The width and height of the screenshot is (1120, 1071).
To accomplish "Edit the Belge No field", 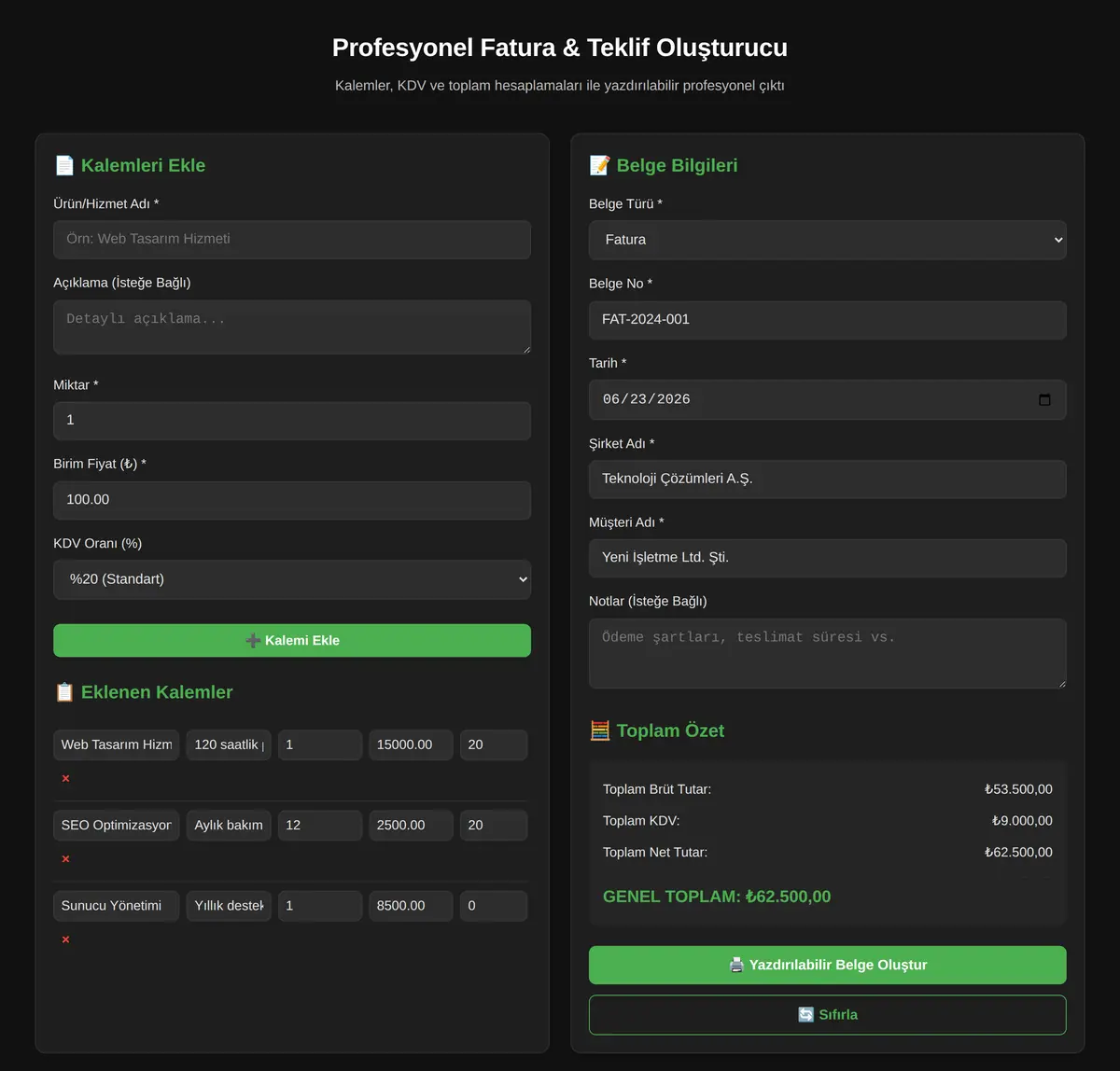I will [x=827, y=320].
